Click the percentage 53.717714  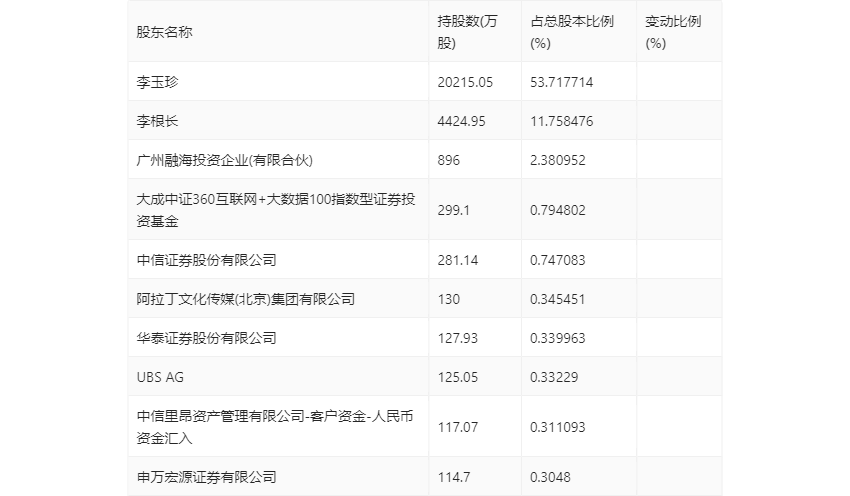[x=562, y=82]
